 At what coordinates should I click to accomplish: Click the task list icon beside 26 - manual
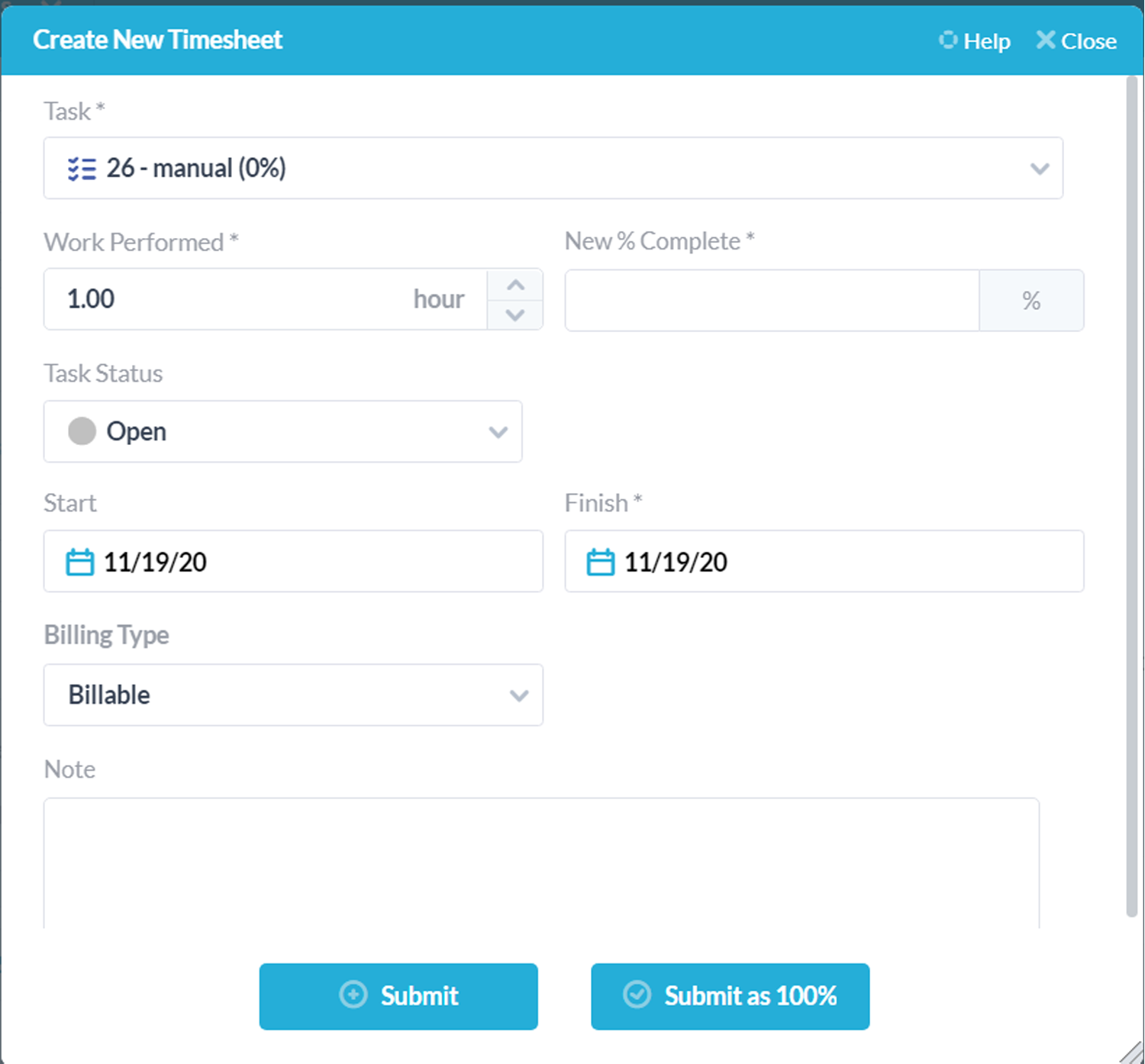tap(82, 168)
